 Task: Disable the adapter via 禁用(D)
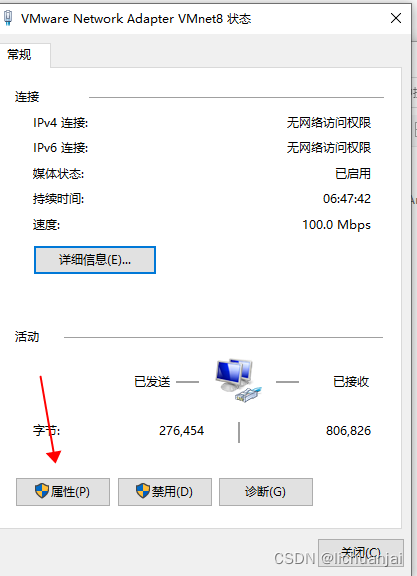[x=165, y=492]
